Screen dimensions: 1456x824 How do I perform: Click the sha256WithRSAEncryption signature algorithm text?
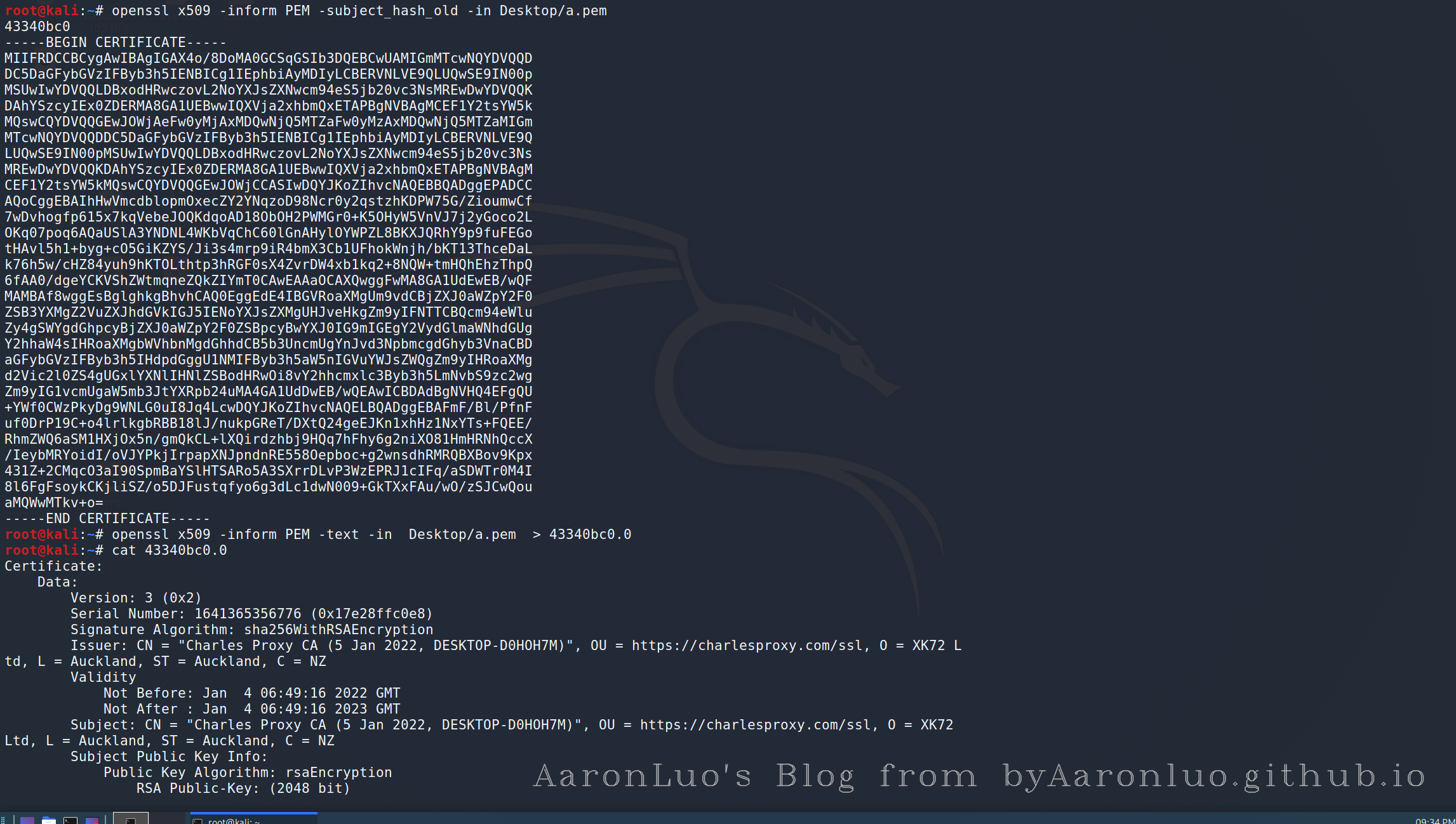(x=338, y=630)
